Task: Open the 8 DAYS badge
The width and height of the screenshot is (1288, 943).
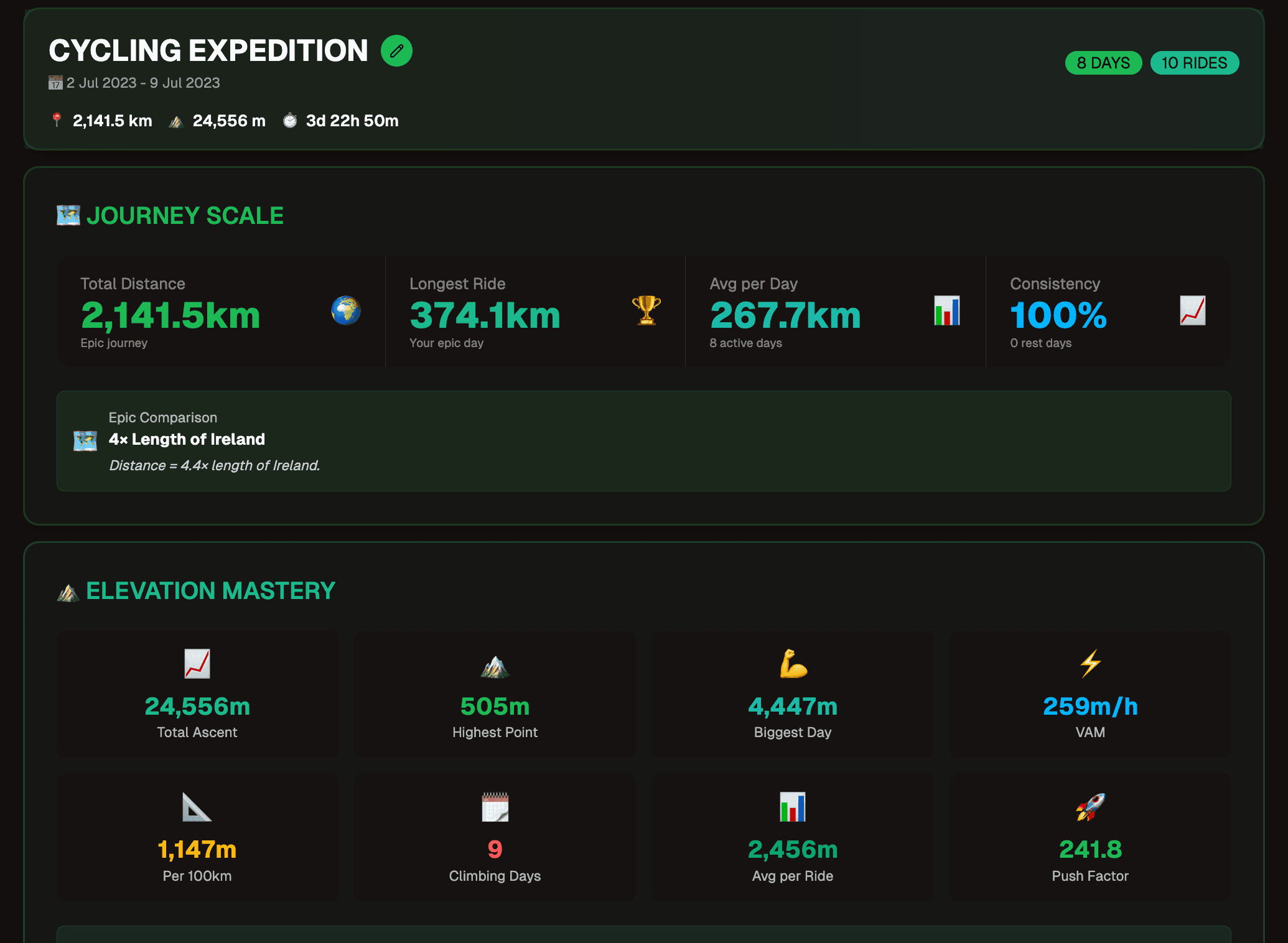Action: point(1103,63)
